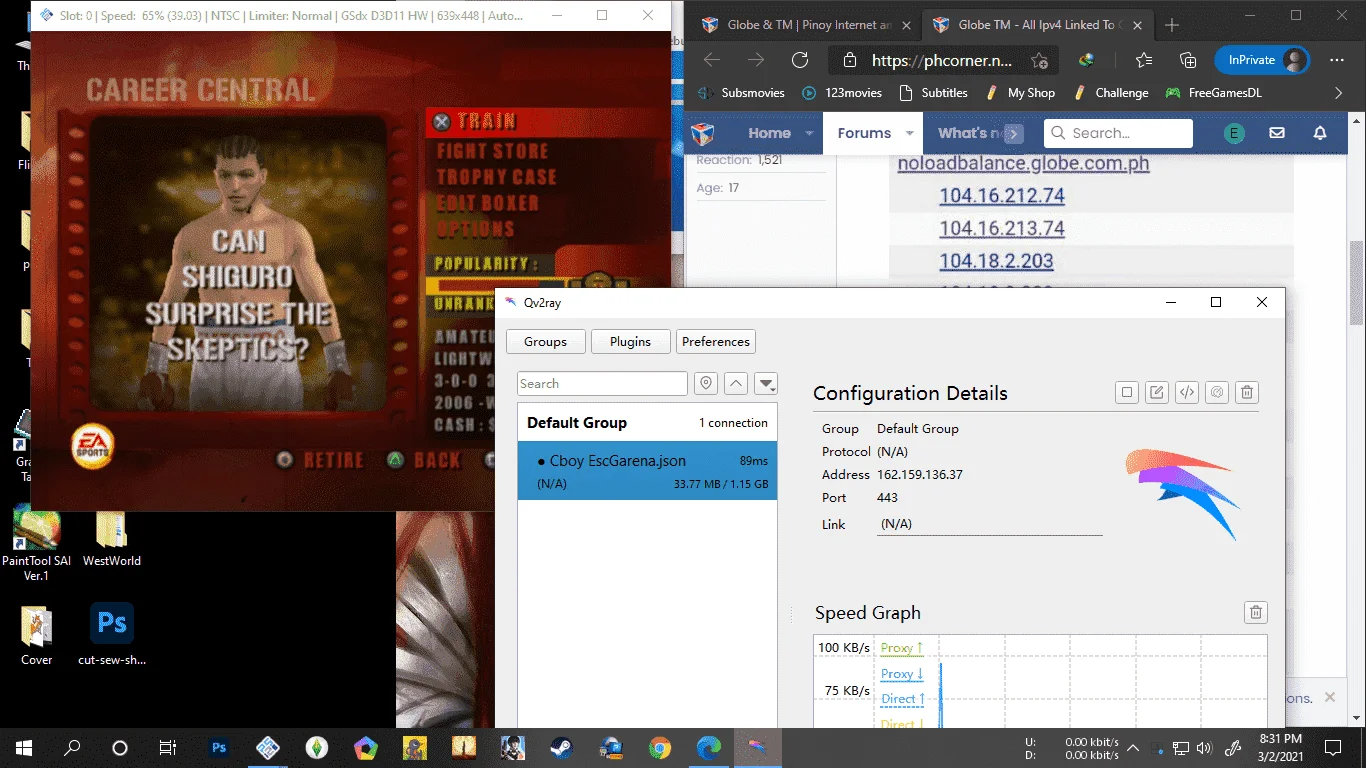Open the phcorner inbox envelope icon
The image size is (1366, 768).
pyautogui.click(x=1277, y=133)
